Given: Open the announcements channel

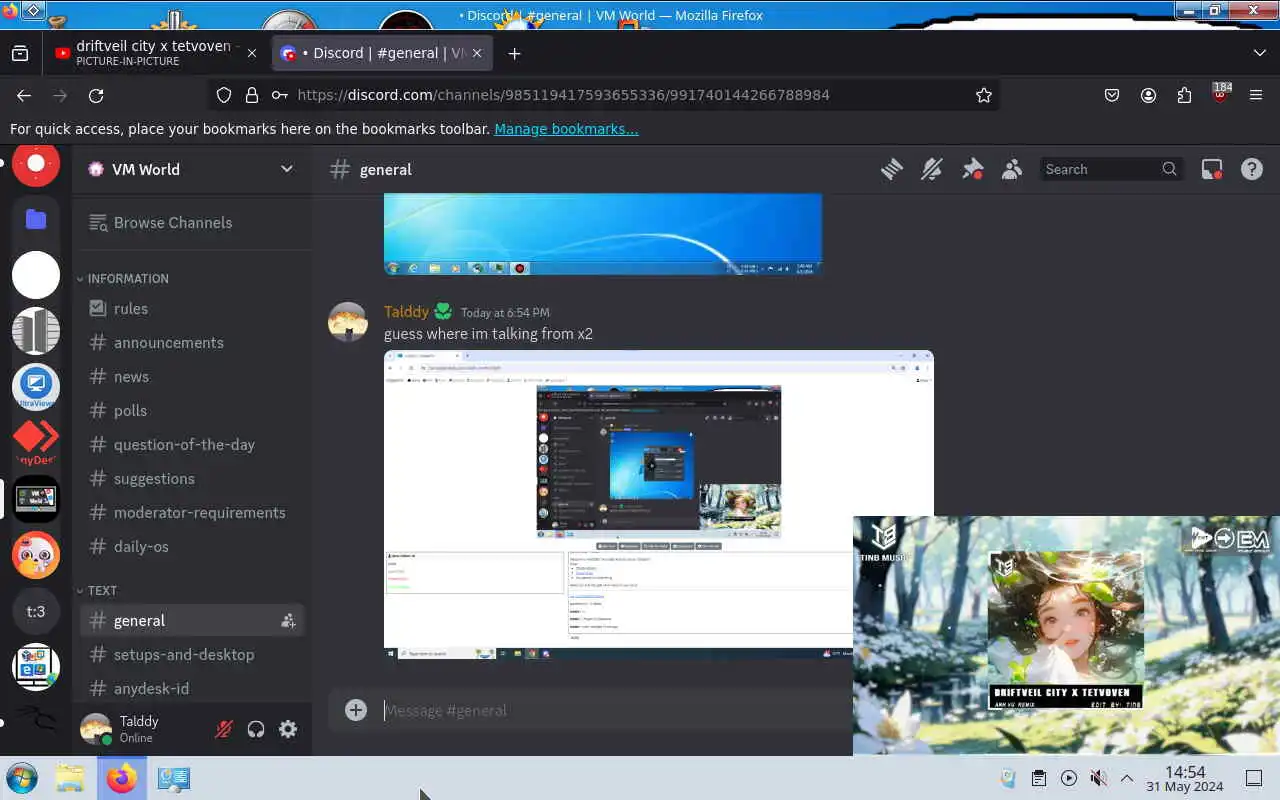Looking at the screenshot, I should (x=192, y=342).
